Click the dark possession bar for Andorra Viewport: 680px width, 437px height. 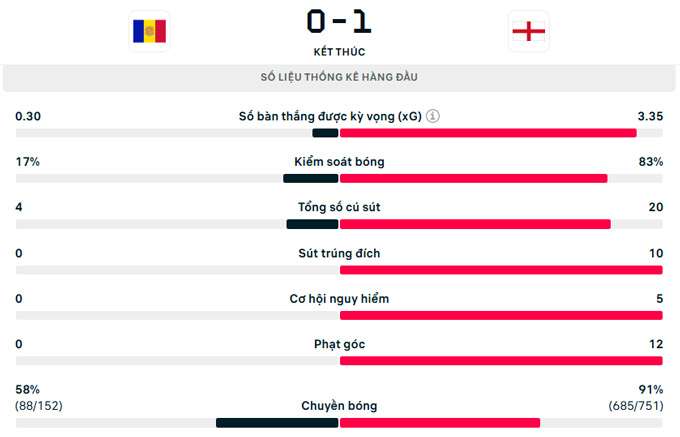pos(311,179)
